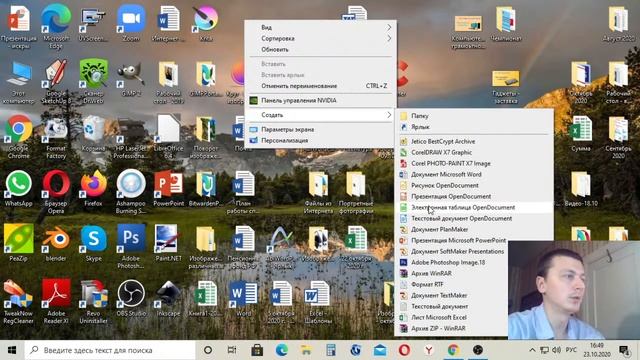
Task: Select Документ PlanMaker entry
Action: pyautogui.click(x=474, y=230)
